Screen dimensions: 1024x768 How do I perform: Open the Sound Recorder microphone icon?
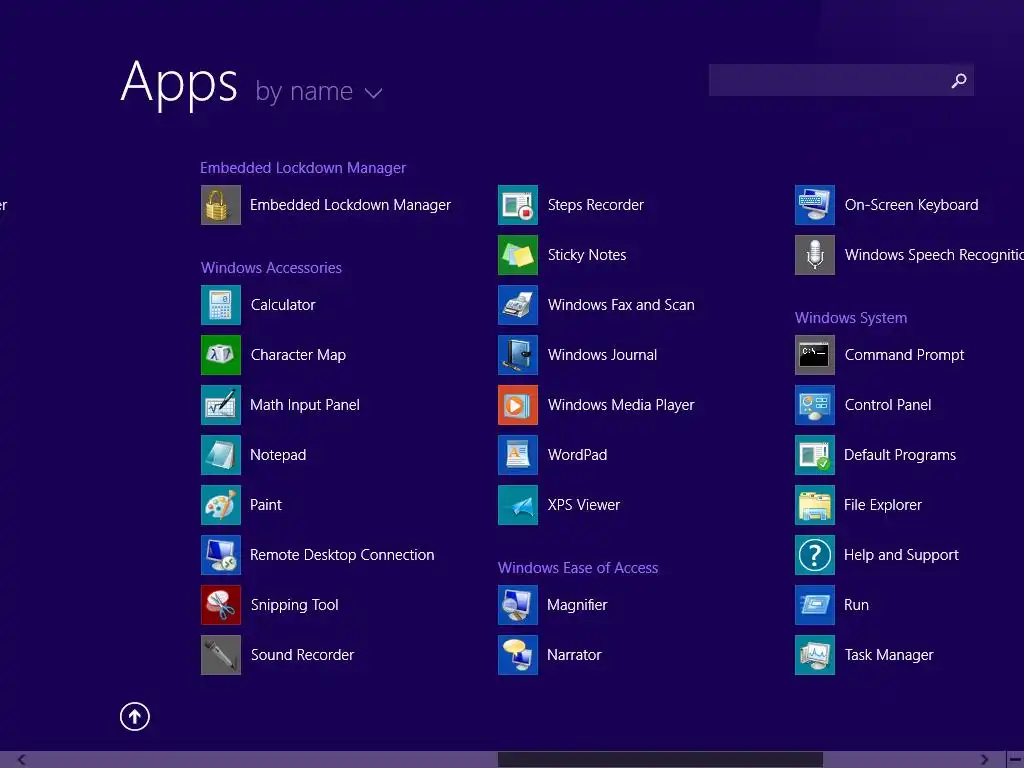(x=221, y=655)
